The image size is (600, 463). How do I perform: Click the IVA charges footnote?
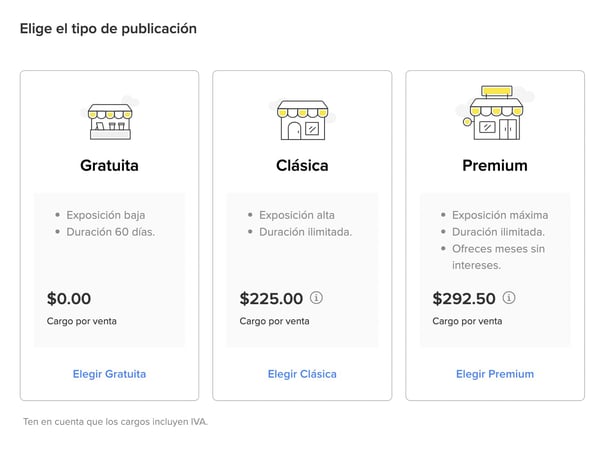coord(116,421)
